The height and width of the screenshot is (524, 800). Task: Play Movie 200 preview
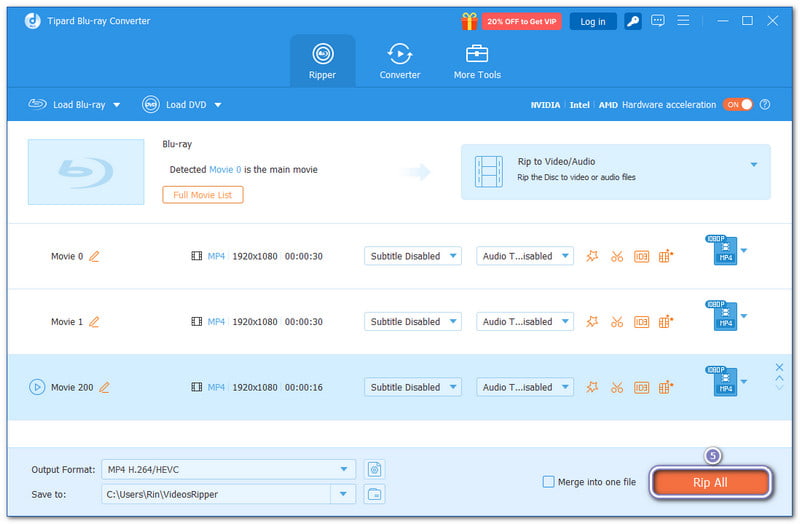point(37,387)
